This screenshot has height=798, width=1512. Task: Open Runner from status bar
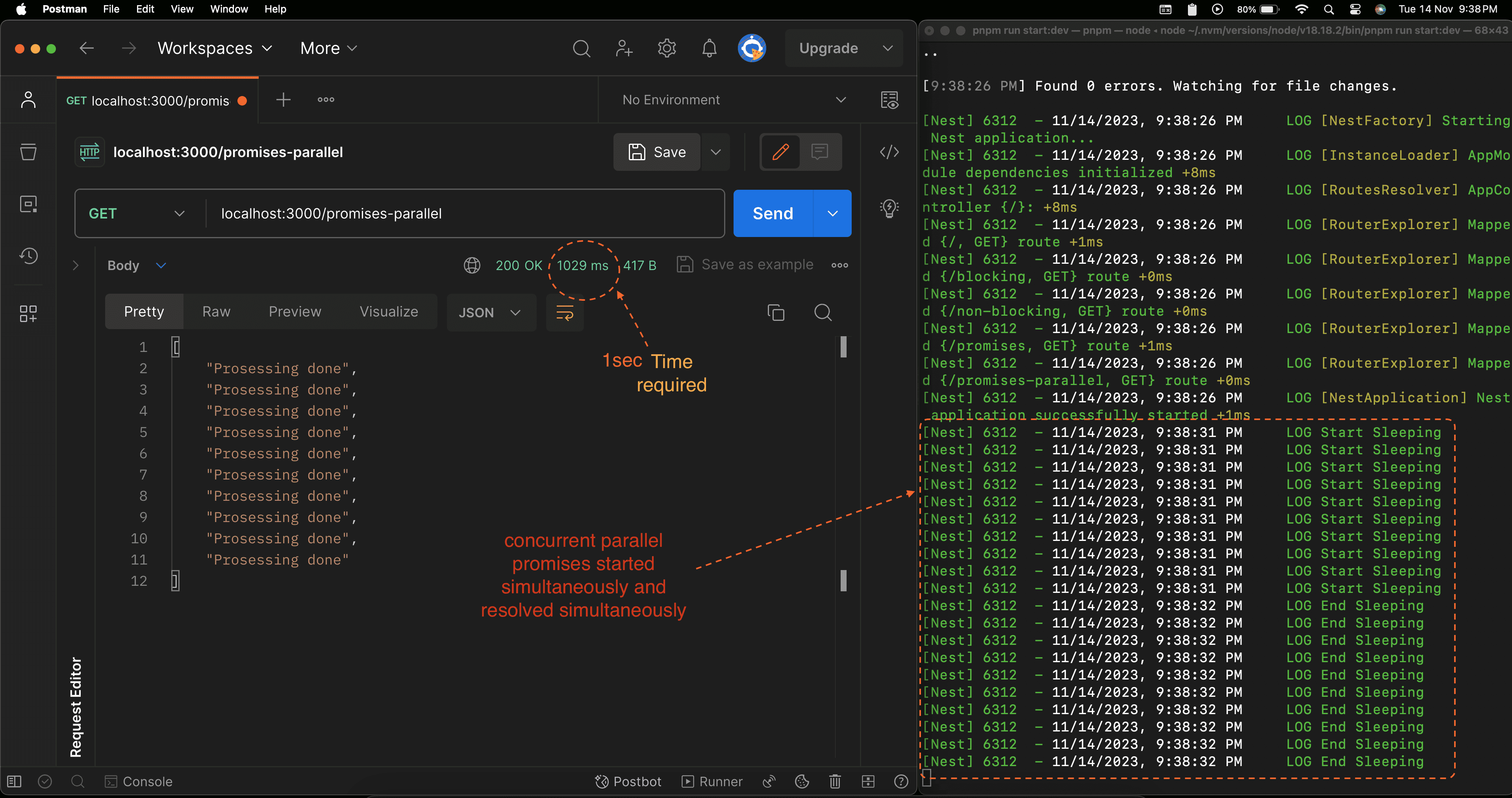point(712,781)
